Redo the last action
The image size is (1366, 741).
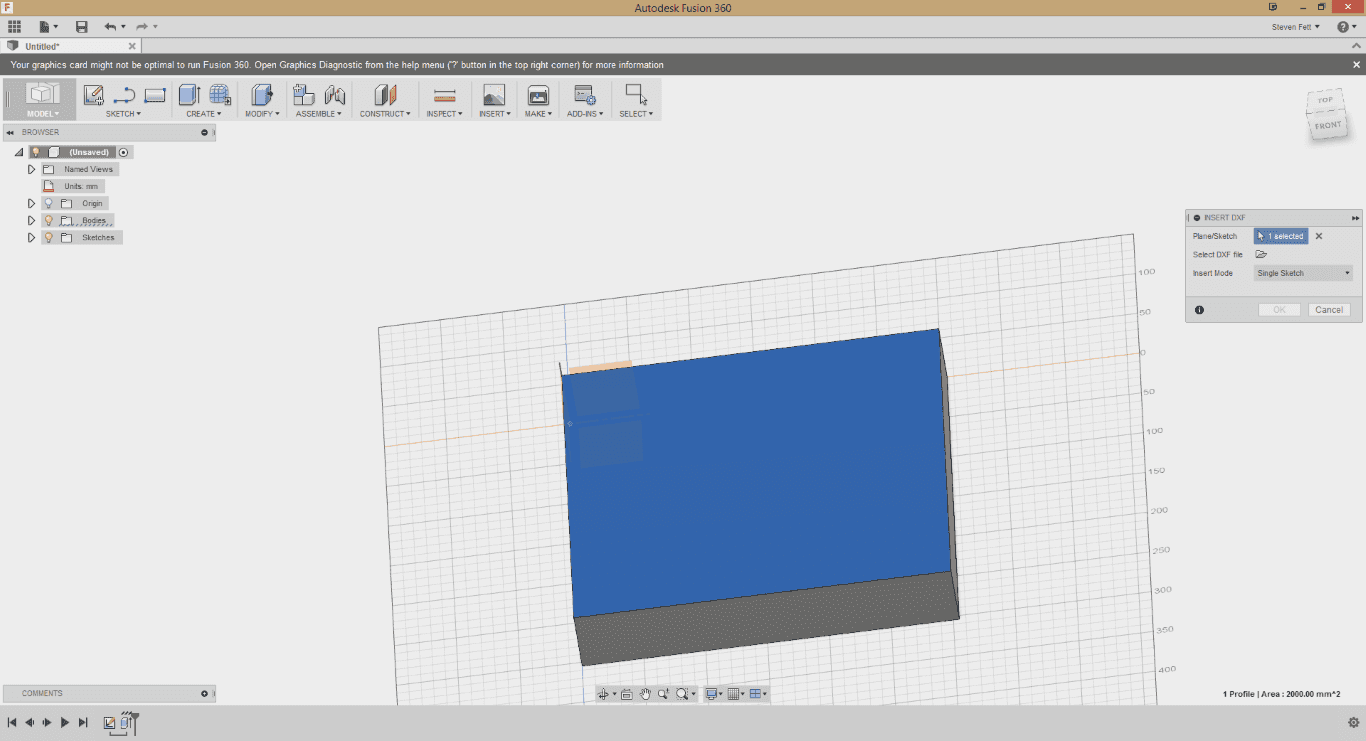click(x=141, y=26)
